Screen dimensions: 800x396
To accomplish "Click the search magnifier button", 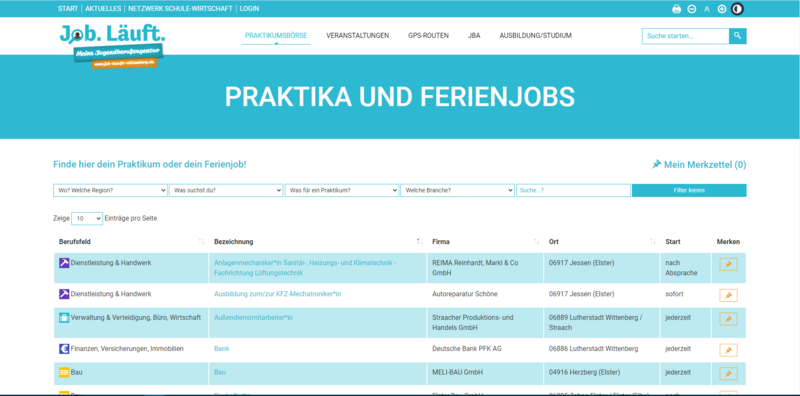I will point(738,36).
